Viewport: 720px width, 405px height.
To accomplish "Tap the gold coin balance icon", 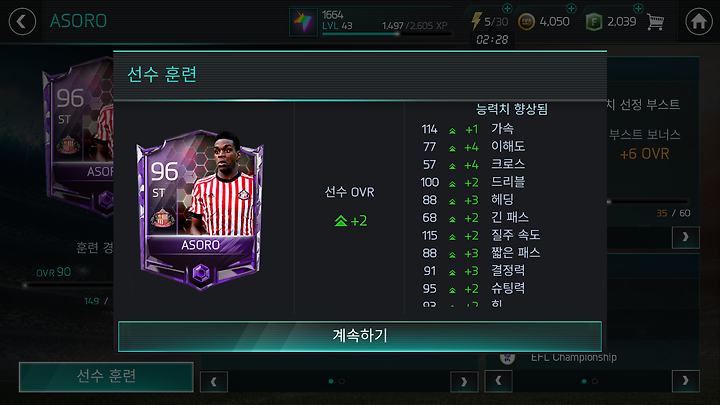I will tap(526, 22).
